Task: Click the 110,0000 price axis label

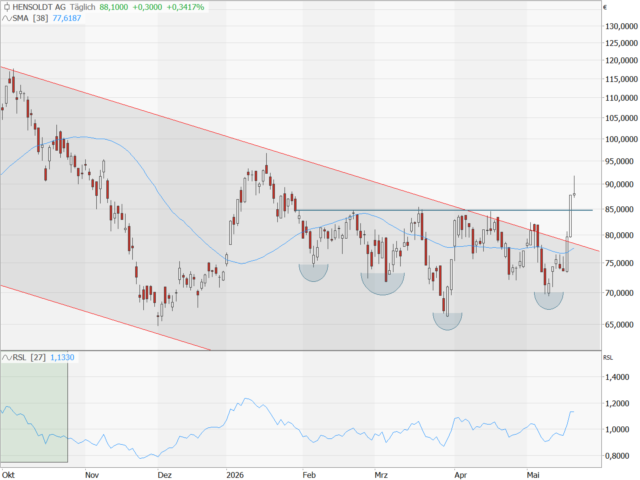Action: [621, 98]
